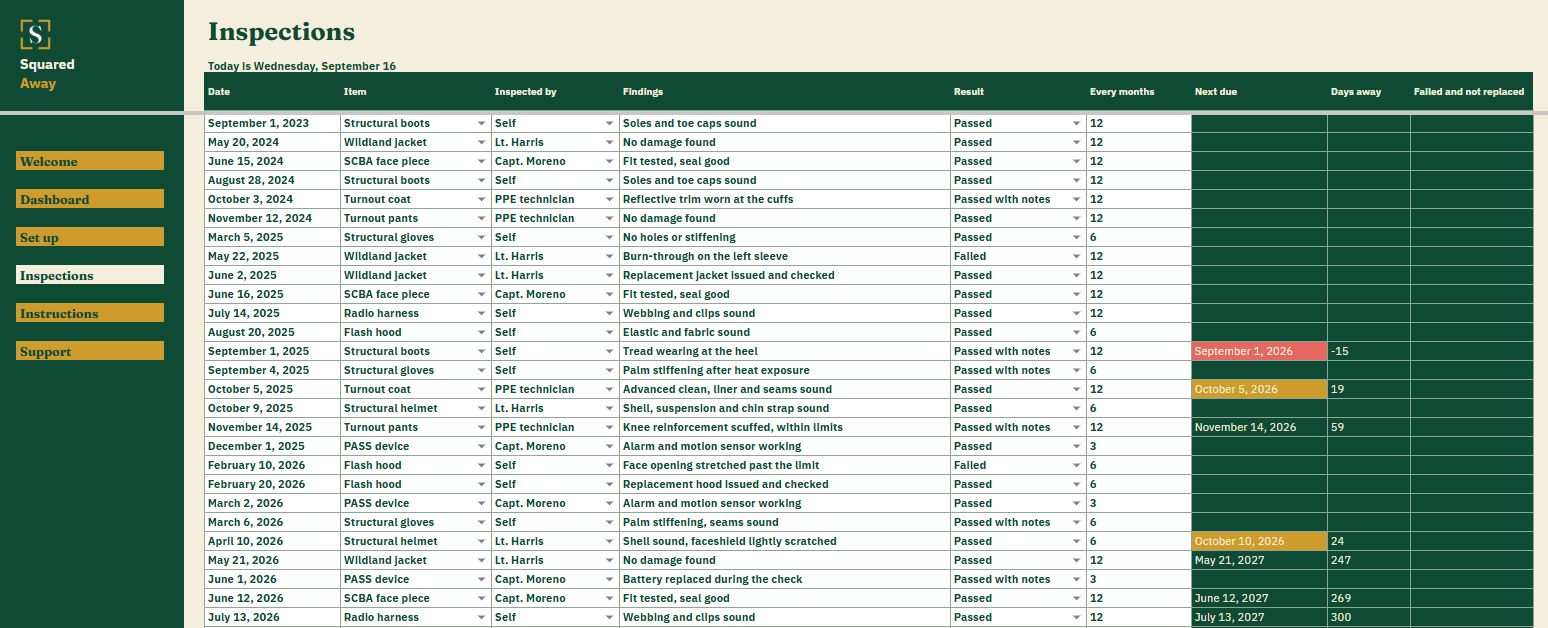Click the 'Replacement jacket issued and checked' cell
The height and width of the screenshot is (628, 1548).
(x=785, y=275)
